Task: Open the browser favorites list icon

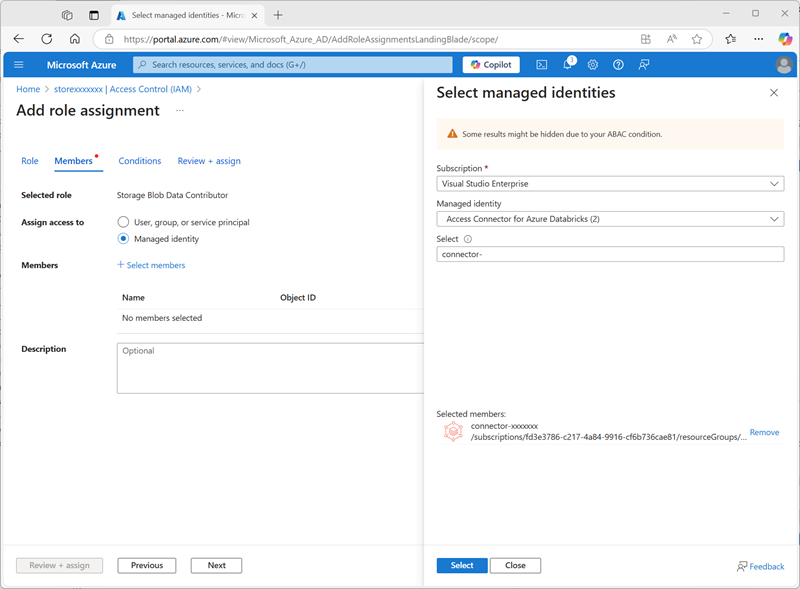Action: pos(731,39)
